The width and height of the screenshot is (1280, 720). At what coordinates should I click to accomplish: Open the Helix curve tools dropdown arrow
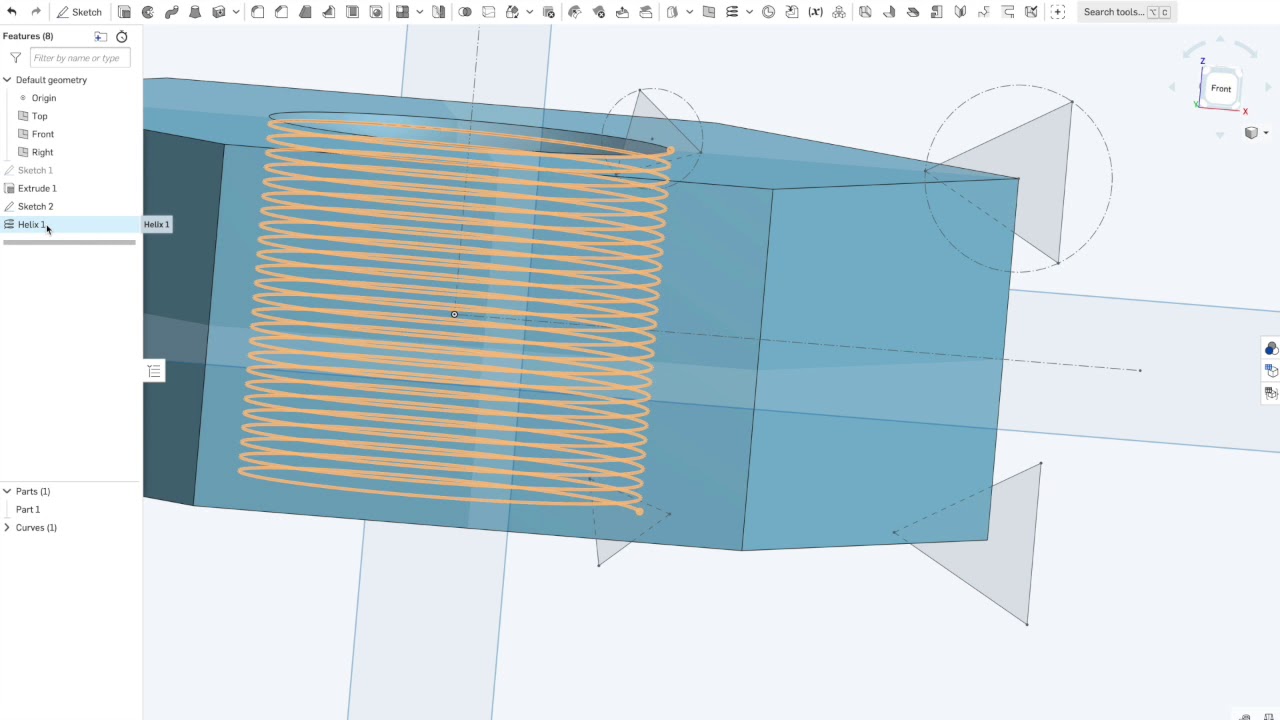pyautogui.click(x=749, y=12)
